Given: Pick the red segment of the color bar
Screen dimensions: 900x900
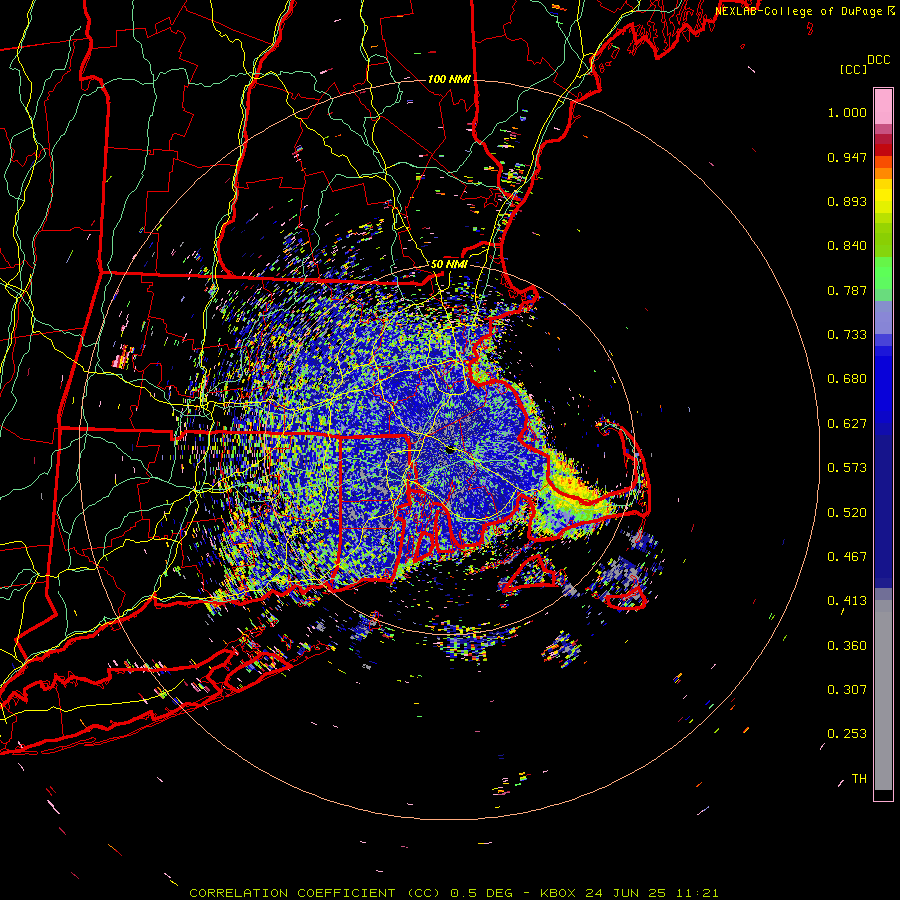Looking at the screenshot, I should pos(883,150).
